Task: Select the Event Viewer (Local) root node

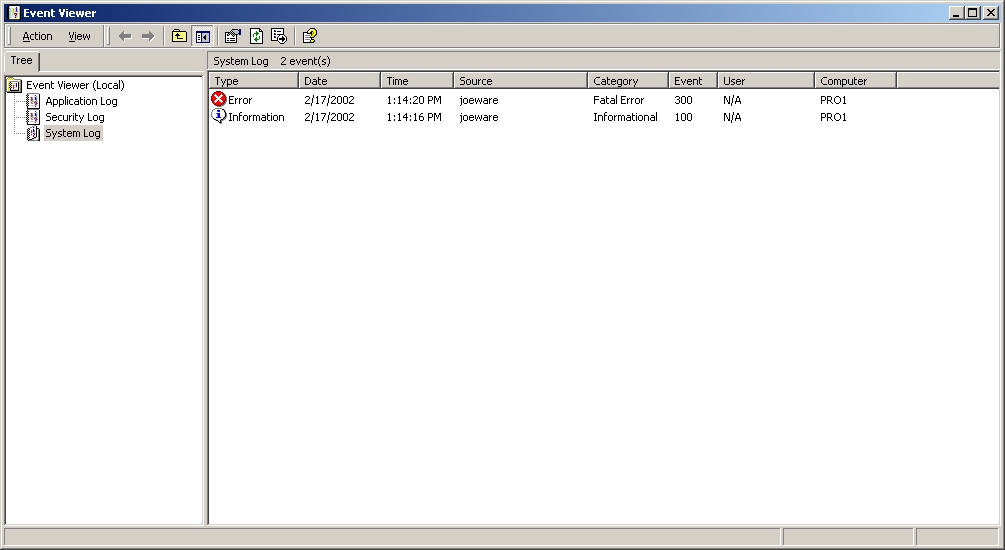Action: click(75, 85)
